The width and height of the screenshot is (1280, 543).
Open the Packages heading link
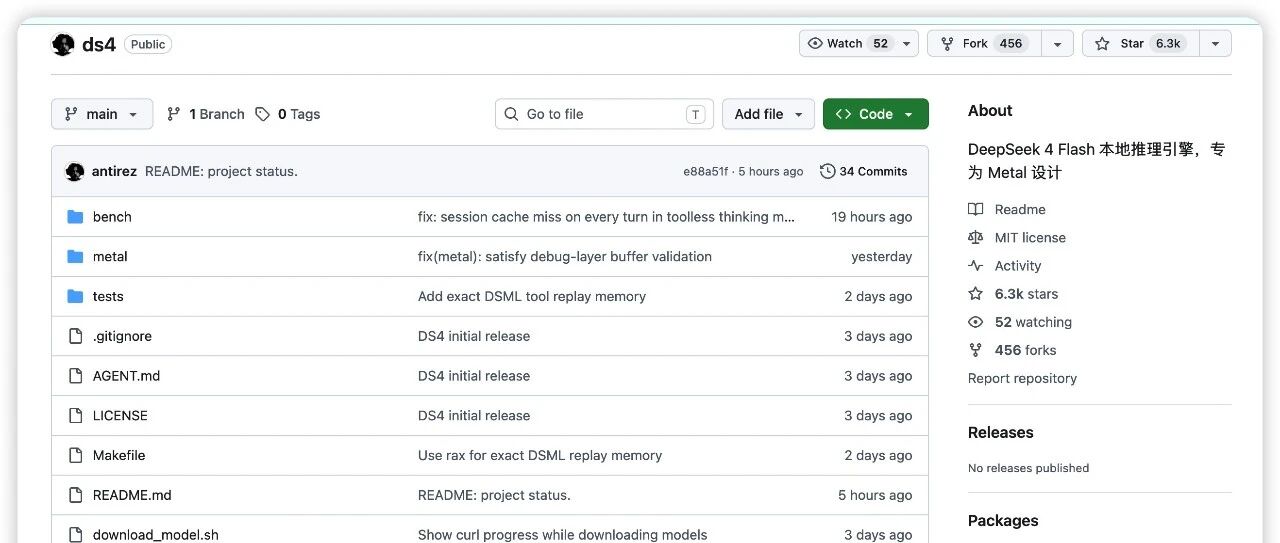[x=1003, y=520]
